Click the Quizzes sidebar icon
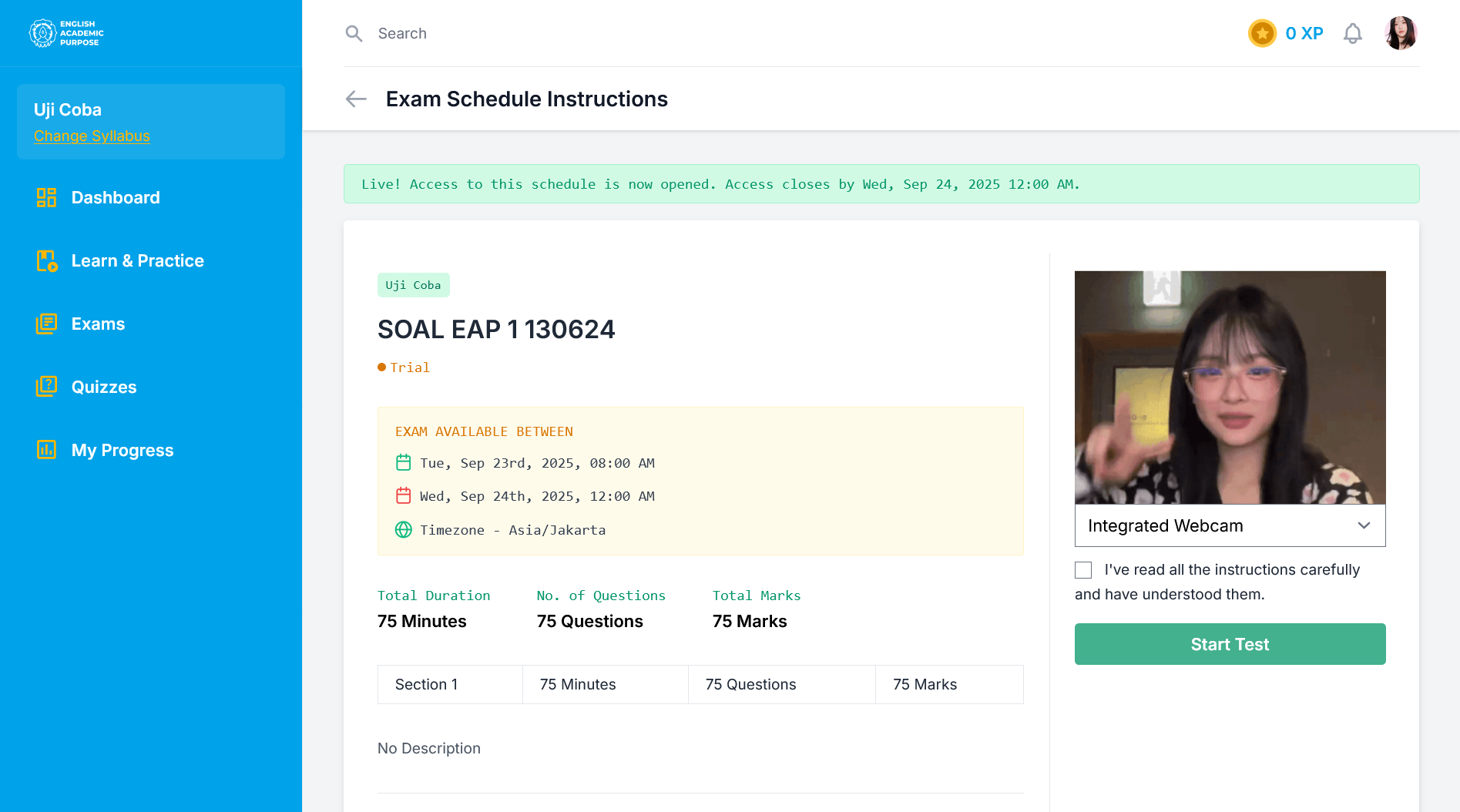The height and width of the screenshot is (812, 1460). [46, 387]
